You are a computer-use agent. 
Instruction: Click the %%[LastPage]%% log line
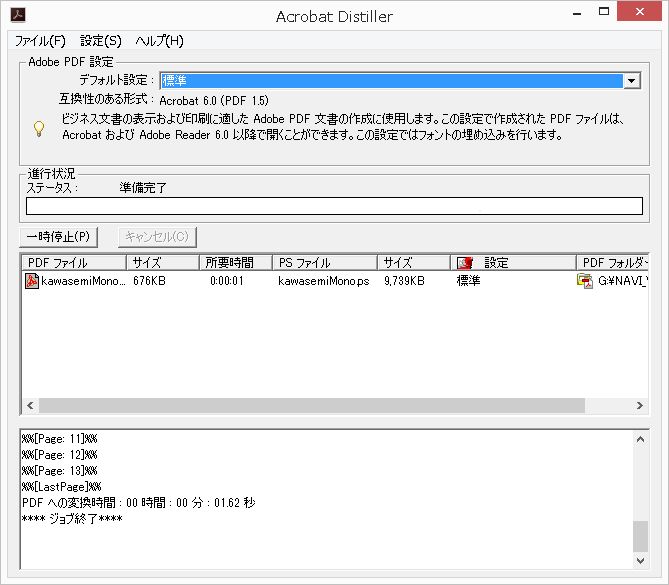click(x=61, y=486)
